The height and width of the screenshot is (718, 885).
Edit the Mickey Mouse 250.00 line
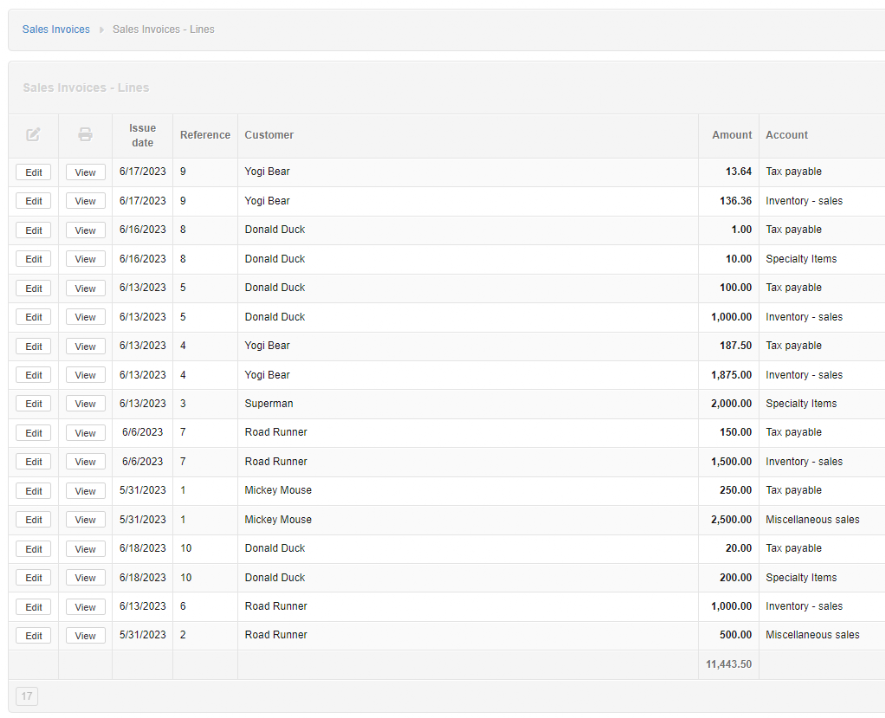tap(33, 491)
